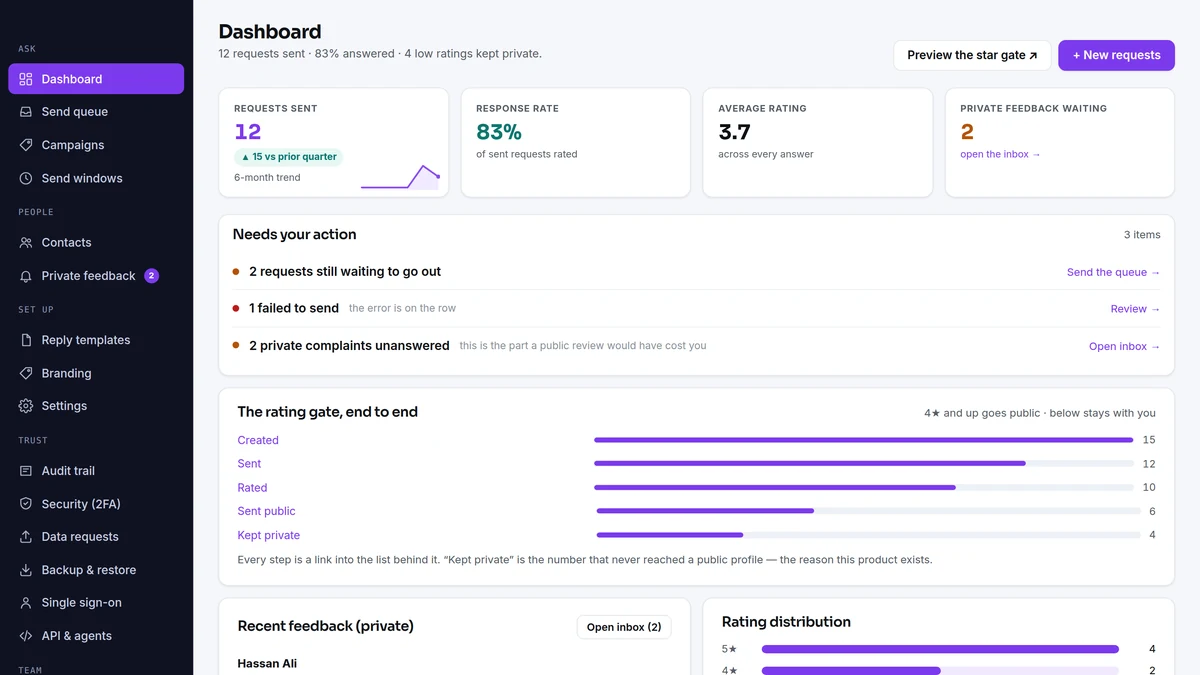The image size is (1200, 675).
Task: Click the Campaigns tag icon
Action: point(26,145)
